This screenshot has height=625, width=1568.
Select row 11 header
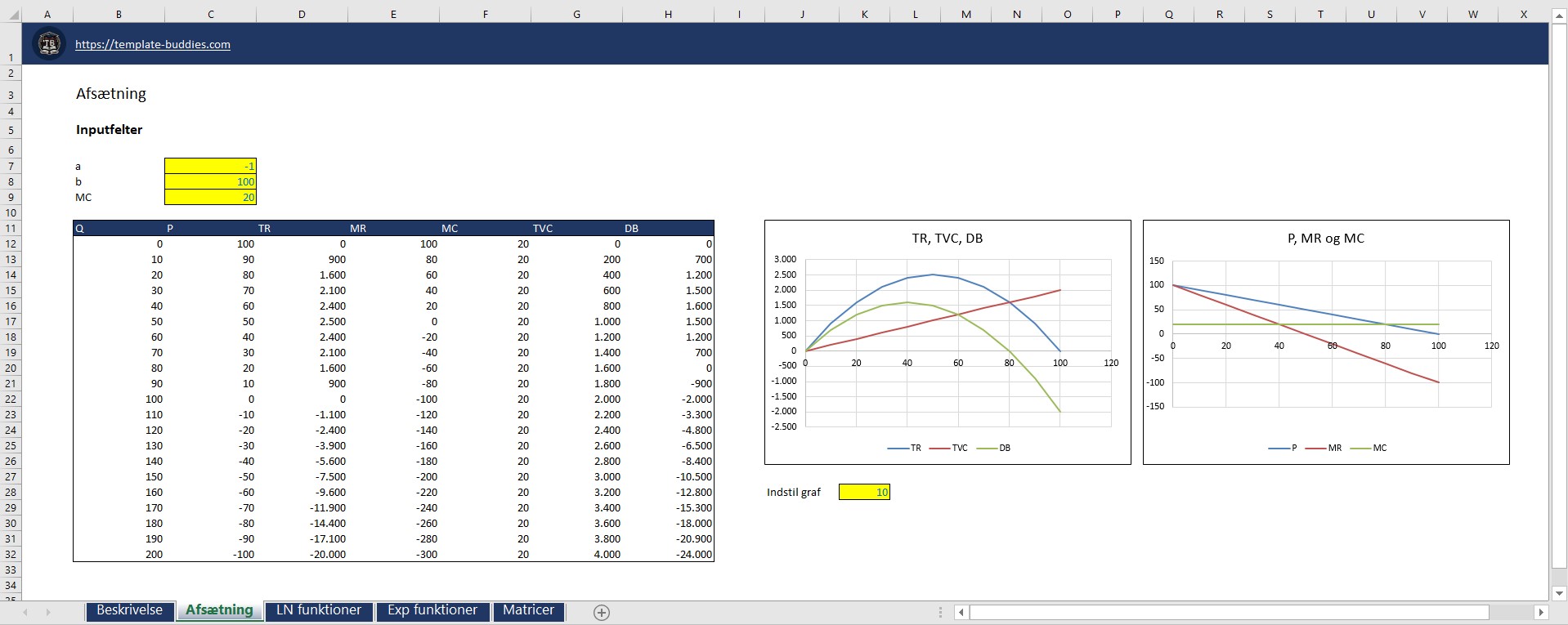coord(11,228)
